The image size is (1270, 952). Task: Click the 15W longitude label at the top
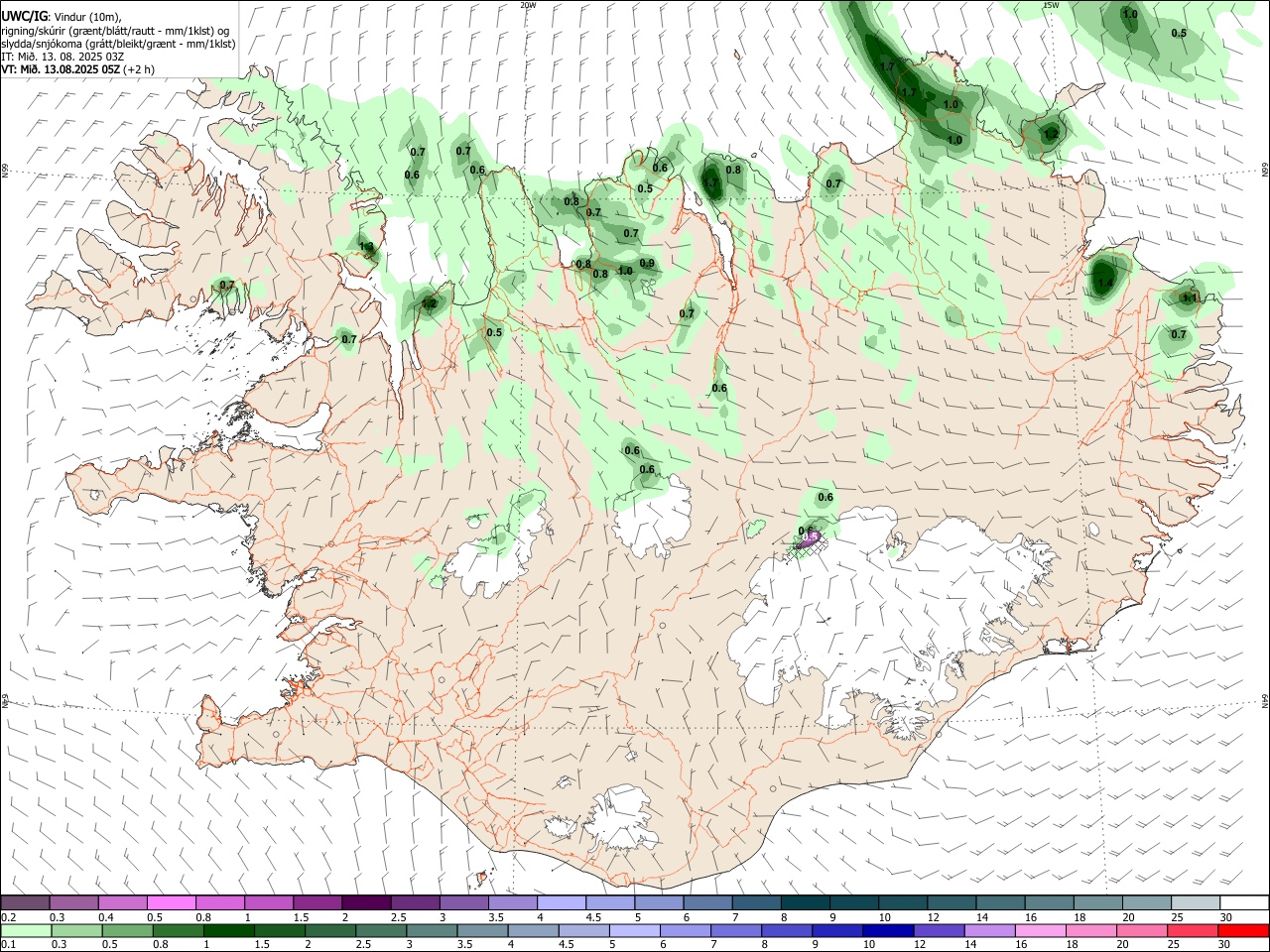coord(1051,5)
